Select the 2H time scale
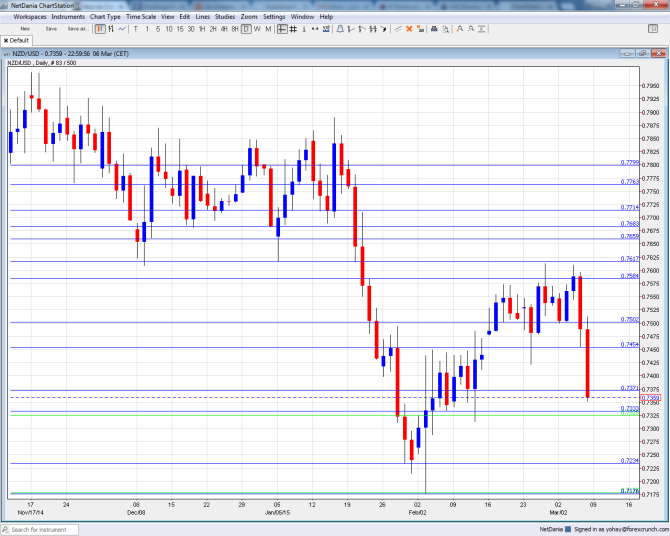The width and height of the screenshot is (670, 536). click(x=213, y=29)
